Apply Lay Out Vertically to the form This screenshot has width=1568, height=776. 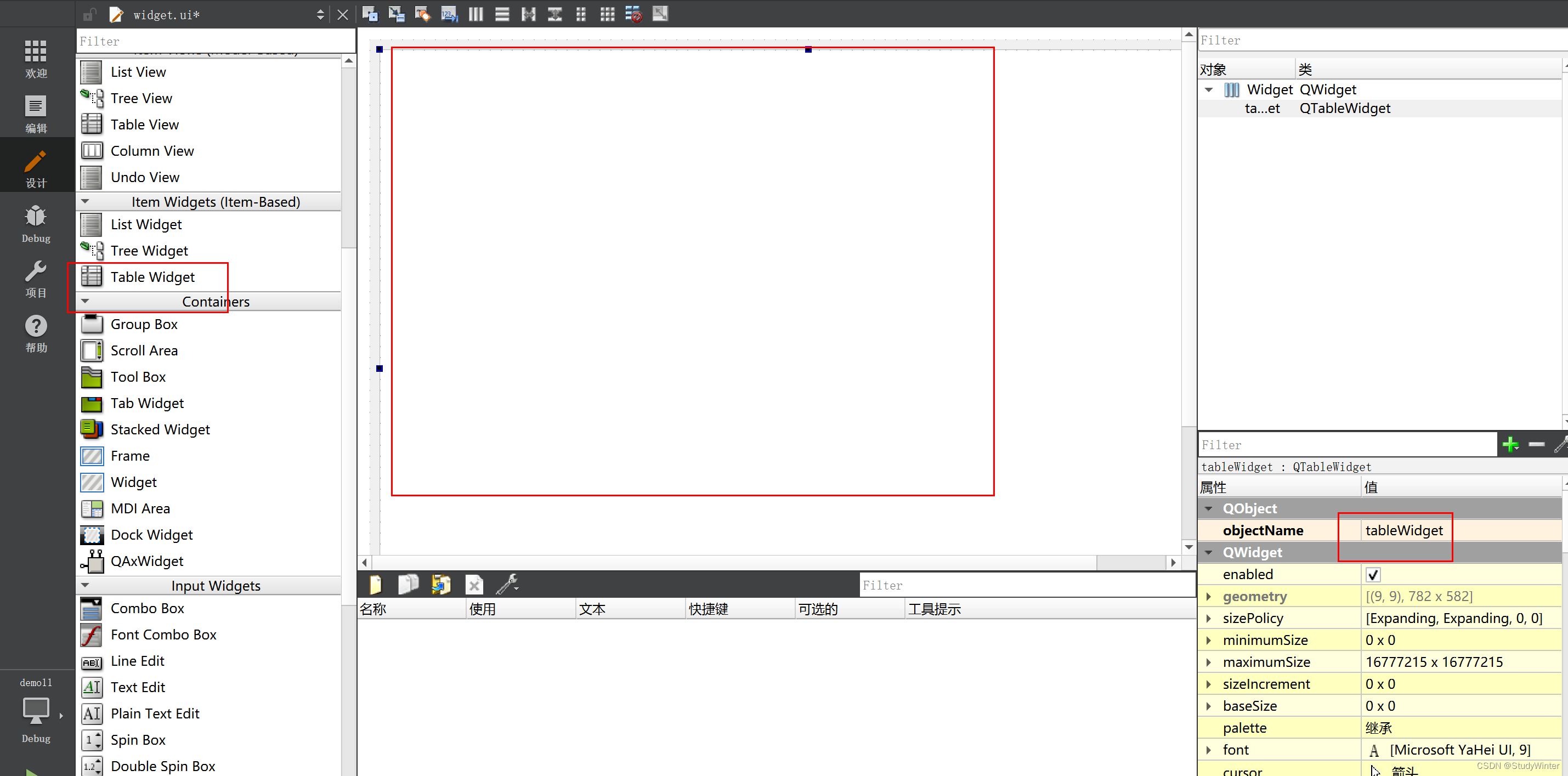click(x=502, y=14)
